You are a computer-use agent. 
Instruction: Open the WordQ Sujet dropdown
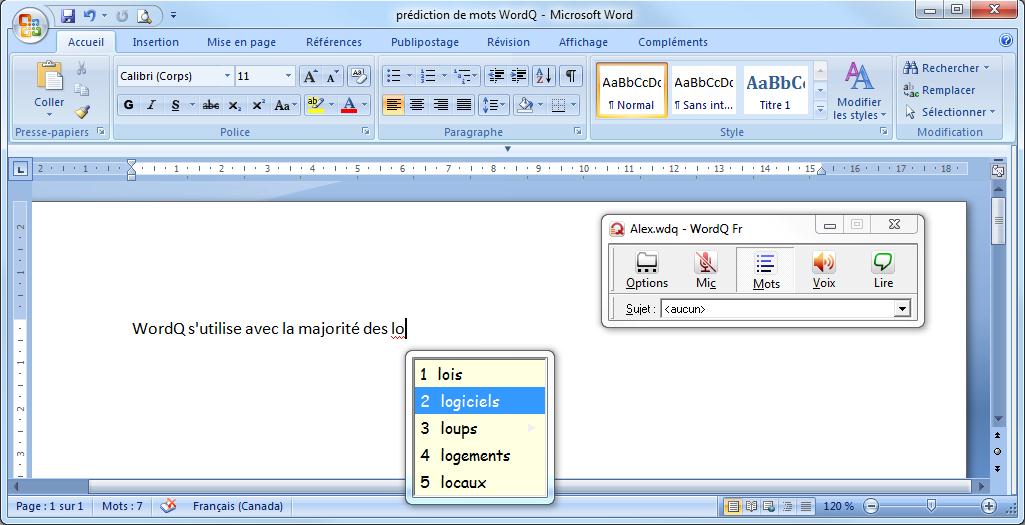pos(903,309)
